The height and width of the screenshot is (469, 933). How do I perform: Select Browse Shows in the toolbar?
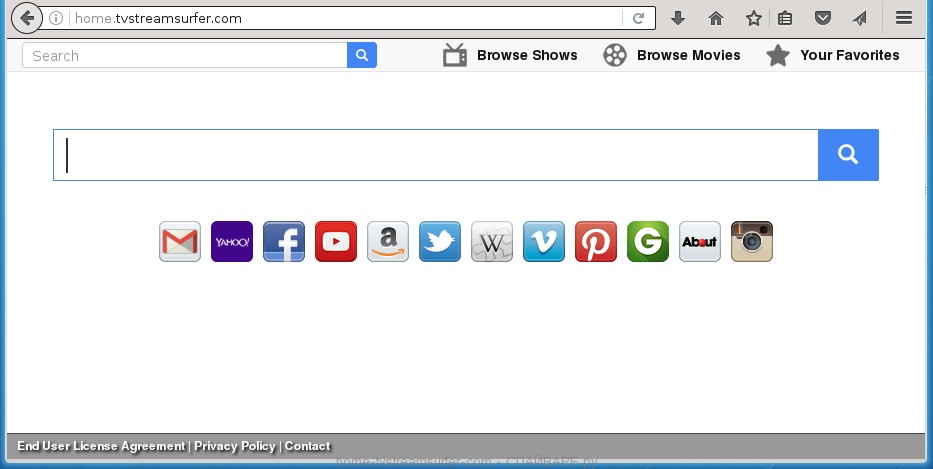pos(510,55)
